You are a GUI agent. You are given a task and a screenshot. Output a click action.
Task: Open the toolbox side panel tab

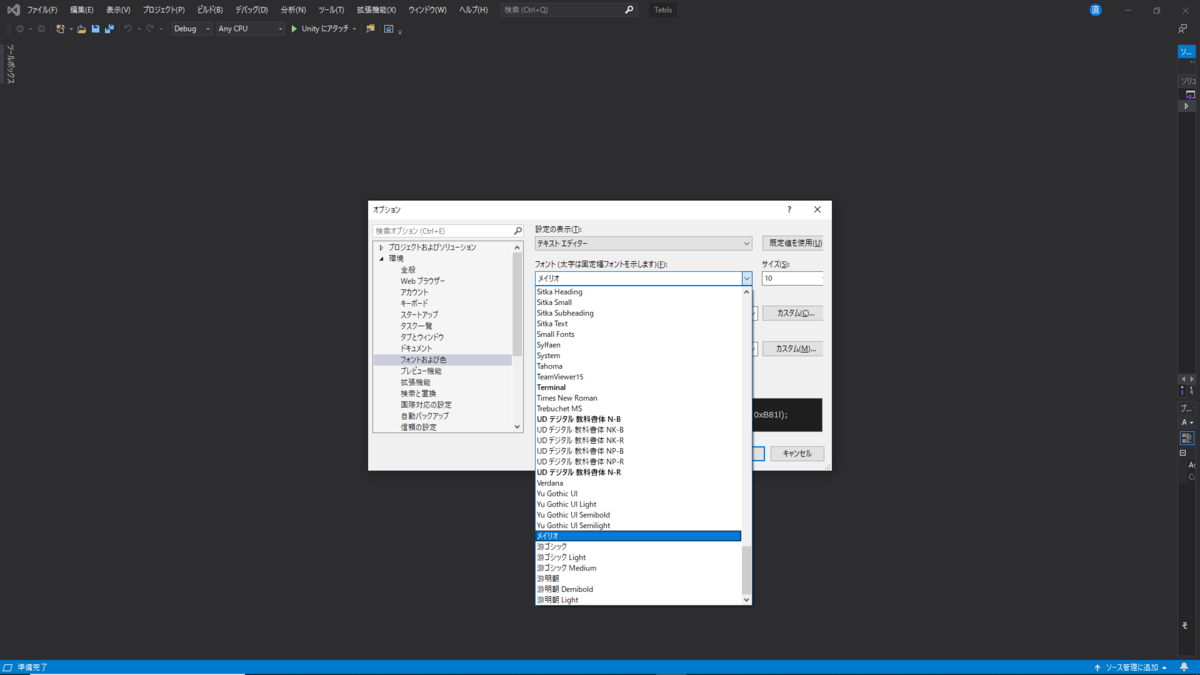pos(10,64)
